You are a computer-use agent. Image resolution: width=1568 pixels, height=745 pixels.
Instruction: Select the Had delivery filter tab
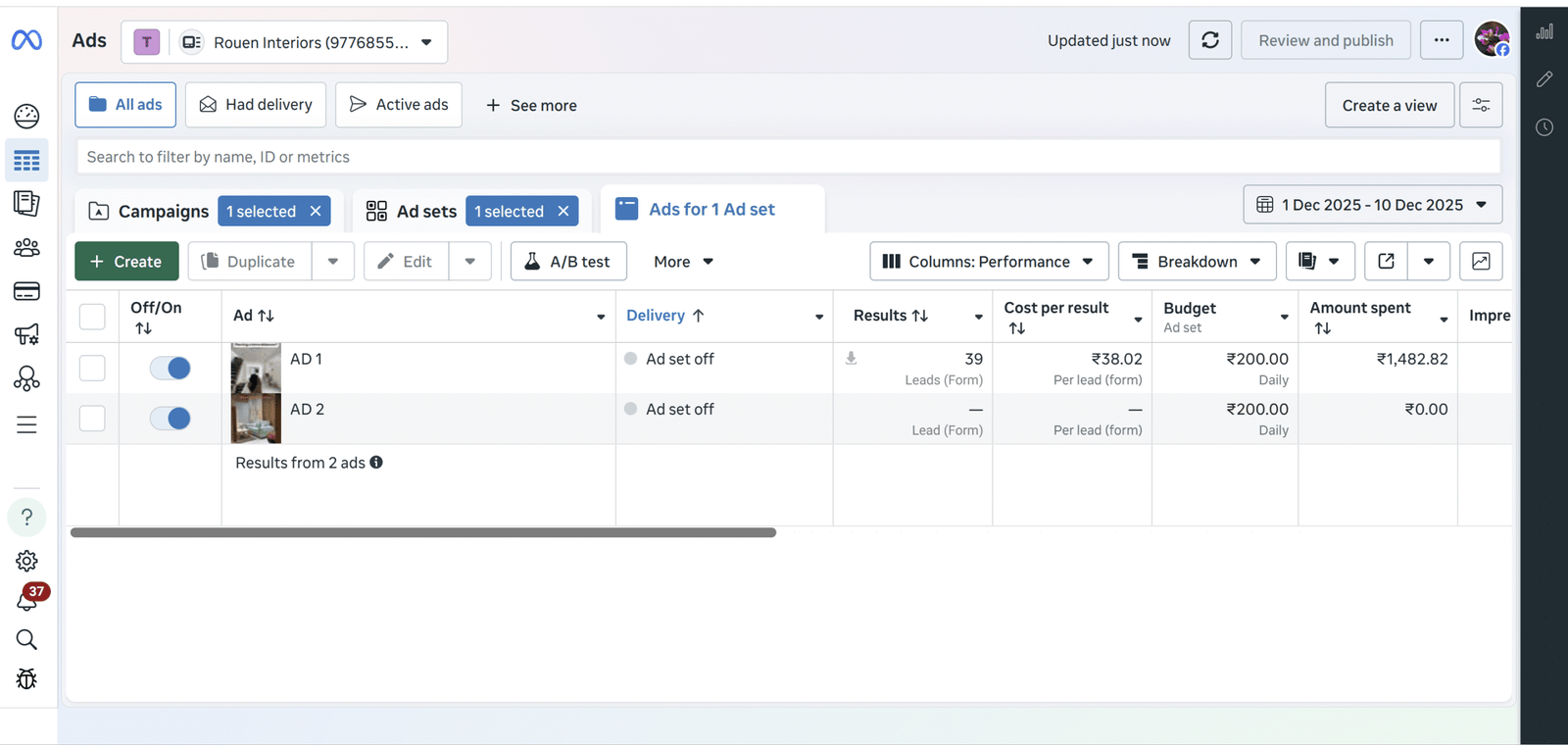click(256, 105)
